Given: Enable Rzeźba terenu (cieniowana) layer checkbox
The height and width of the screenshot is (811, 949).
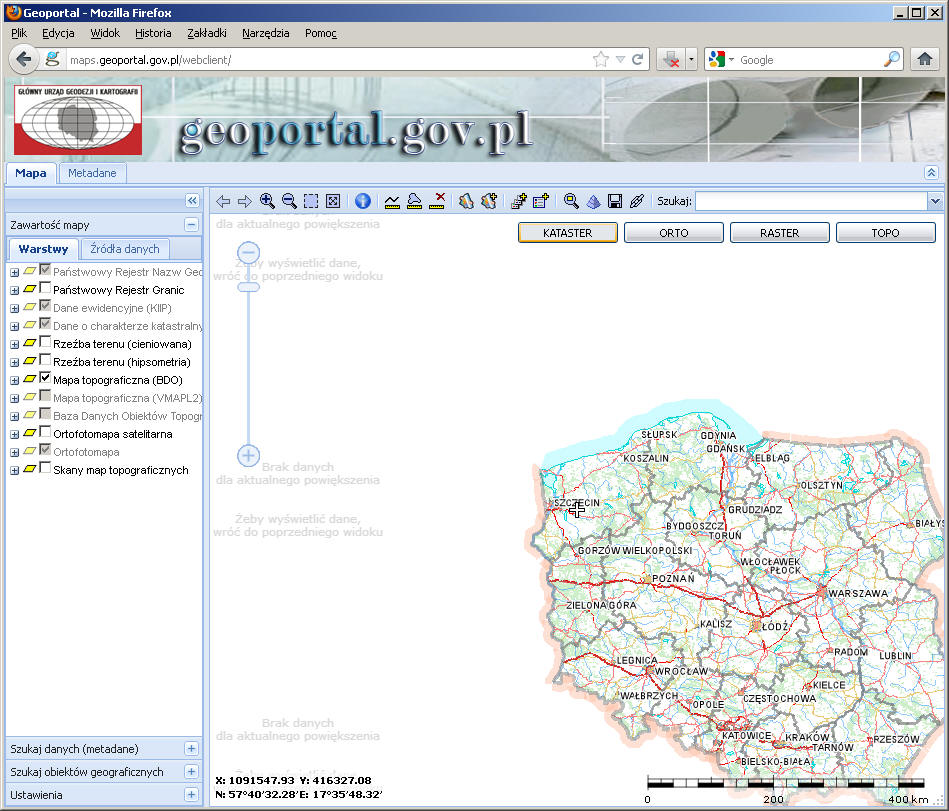Looking at the screenshot, I should (45, 342).
